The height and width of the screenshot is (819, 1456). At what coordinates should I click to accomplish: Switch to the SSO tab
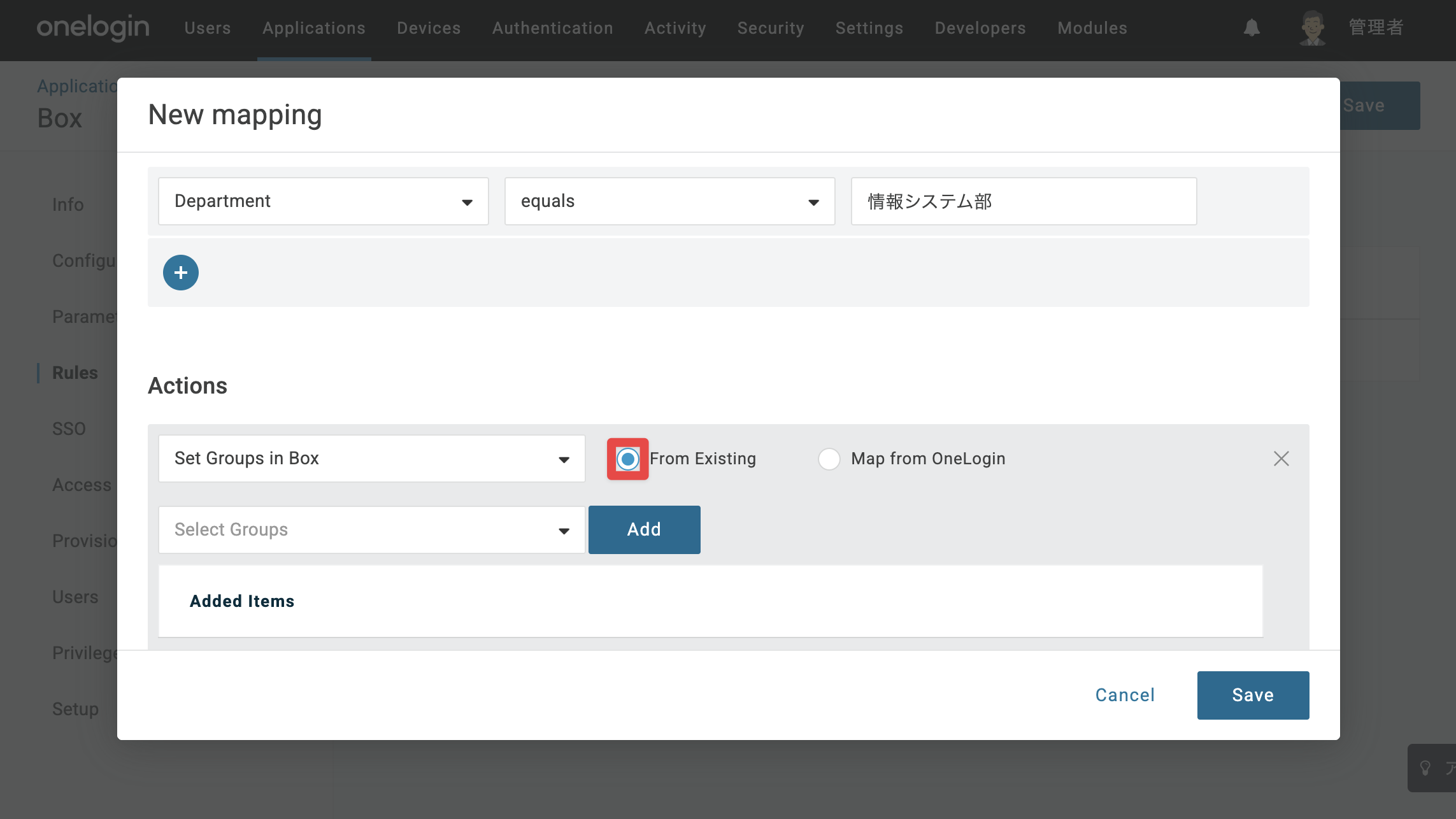click(x=69, y=429)
